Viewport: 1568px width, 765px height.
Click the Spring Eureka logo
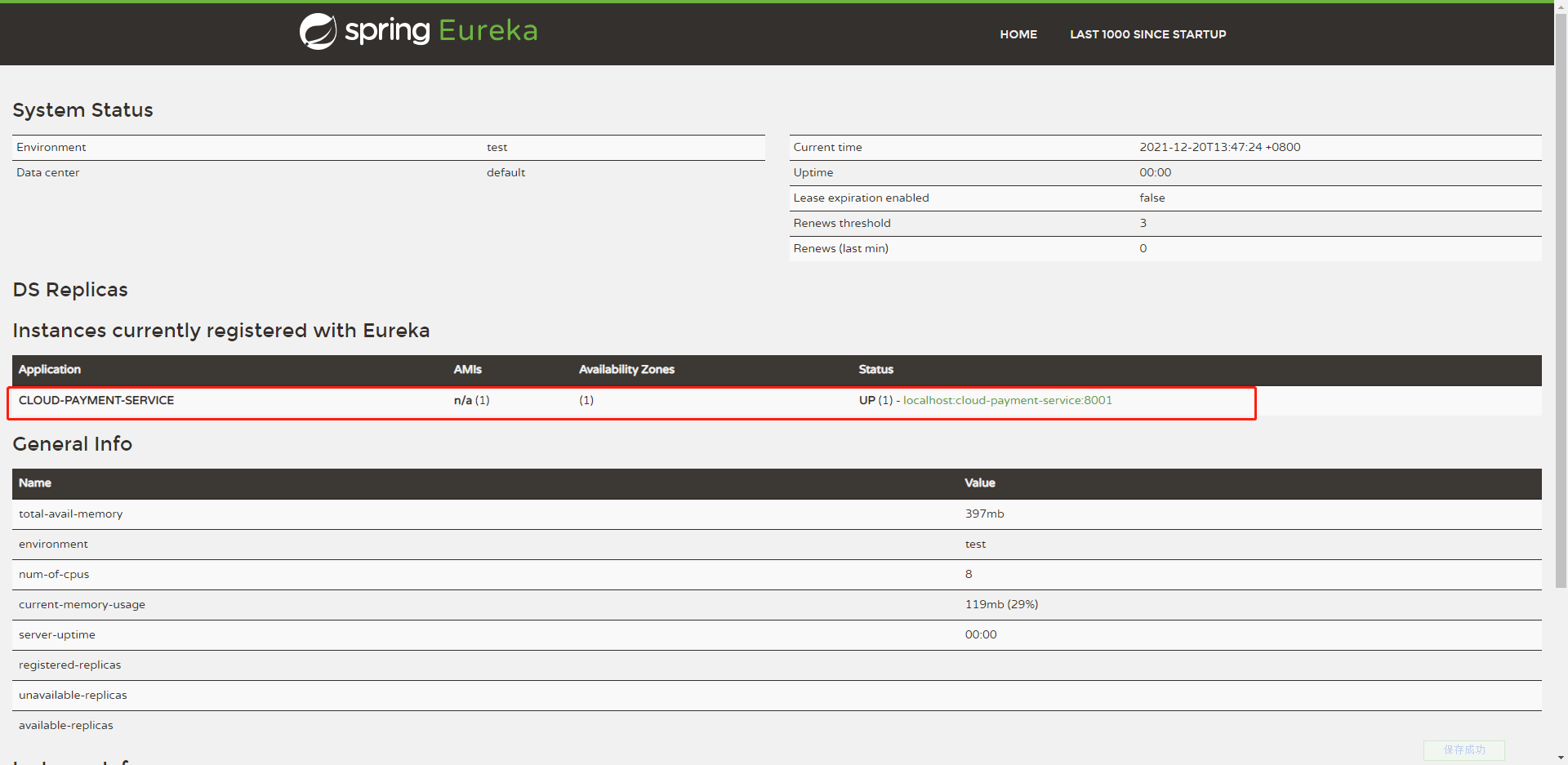pyautogui.click(x=418, y=31)
